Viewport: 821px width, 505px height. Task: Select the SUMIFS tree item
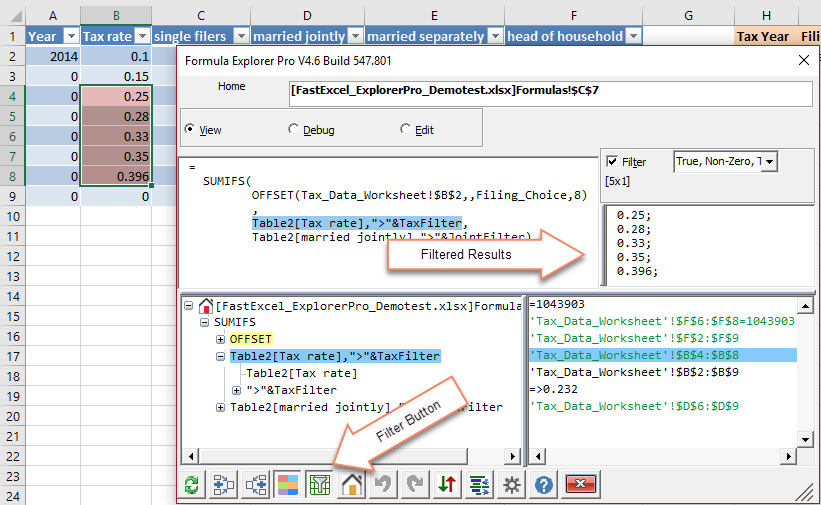[x=235, y=322]
